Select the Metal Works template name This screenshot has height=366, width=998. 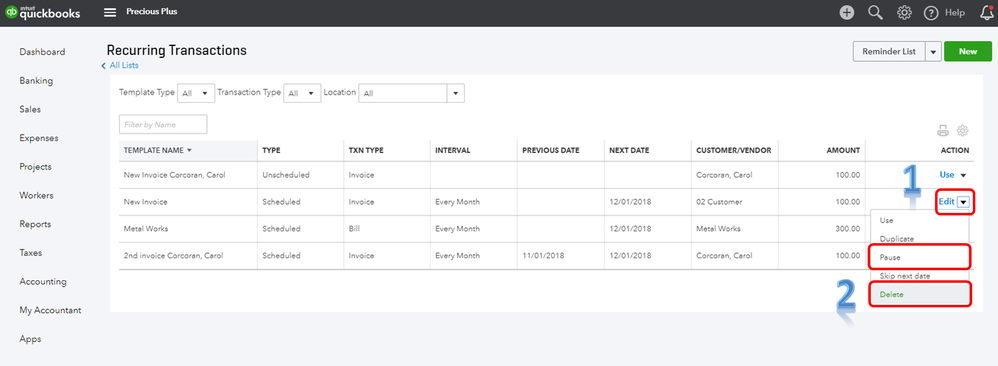(146, 229)
